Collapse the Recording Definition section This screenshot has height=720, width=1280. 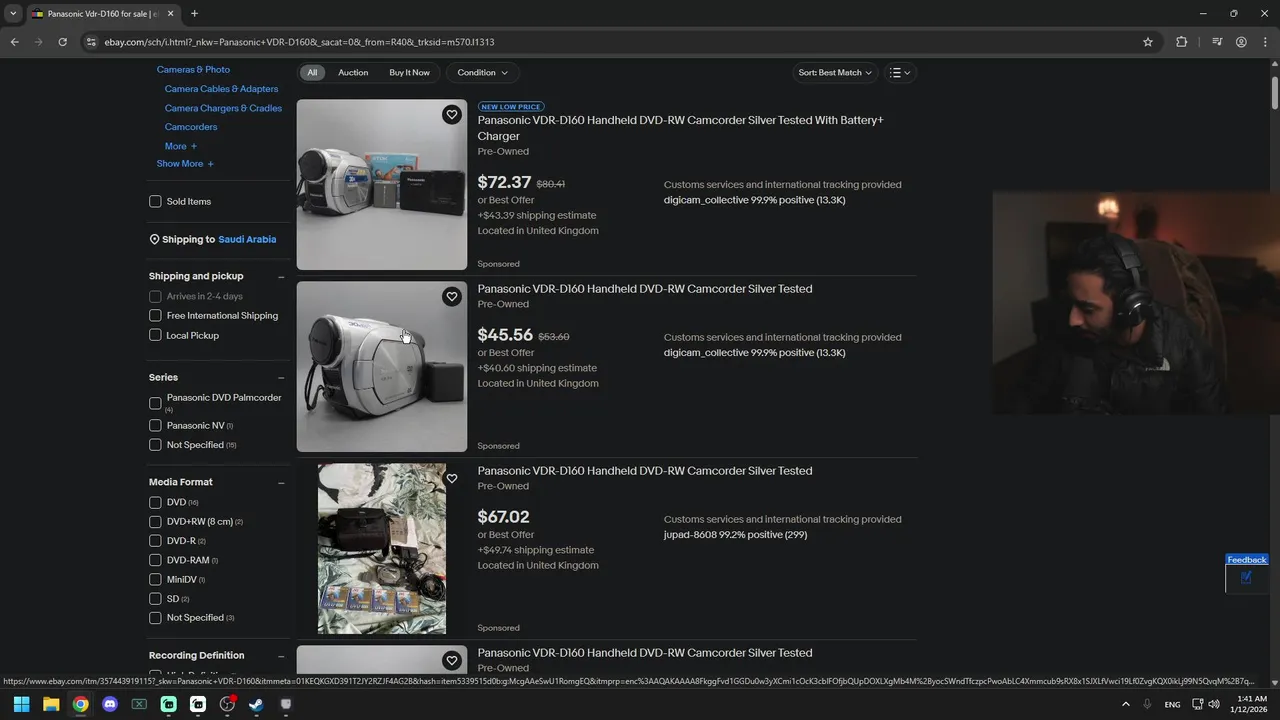coord(281,656)
